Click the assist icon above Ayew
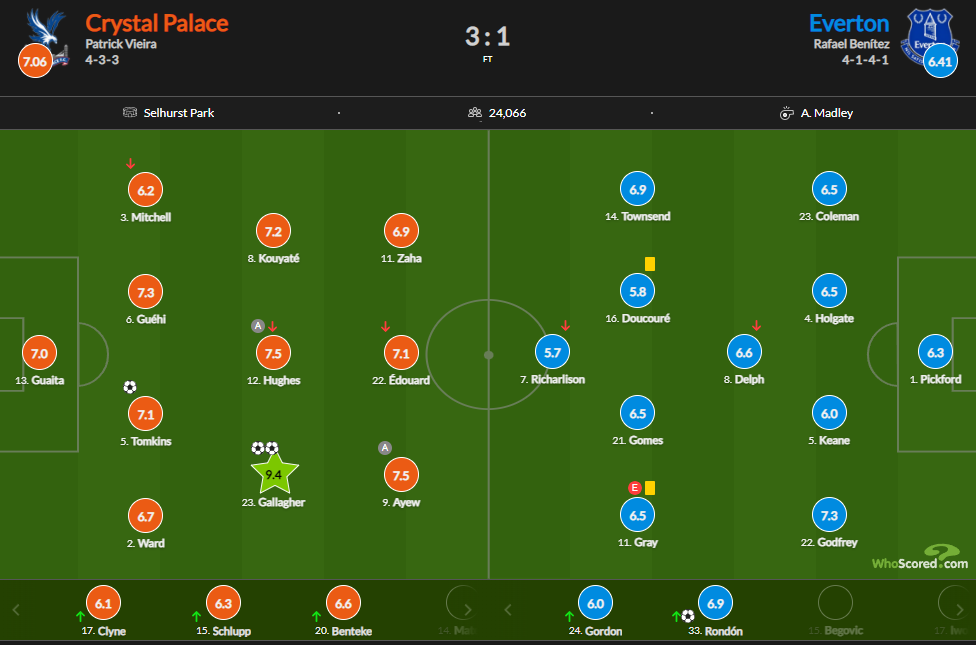The height and width of the screenshot is (645, 976). click(385, 448)
